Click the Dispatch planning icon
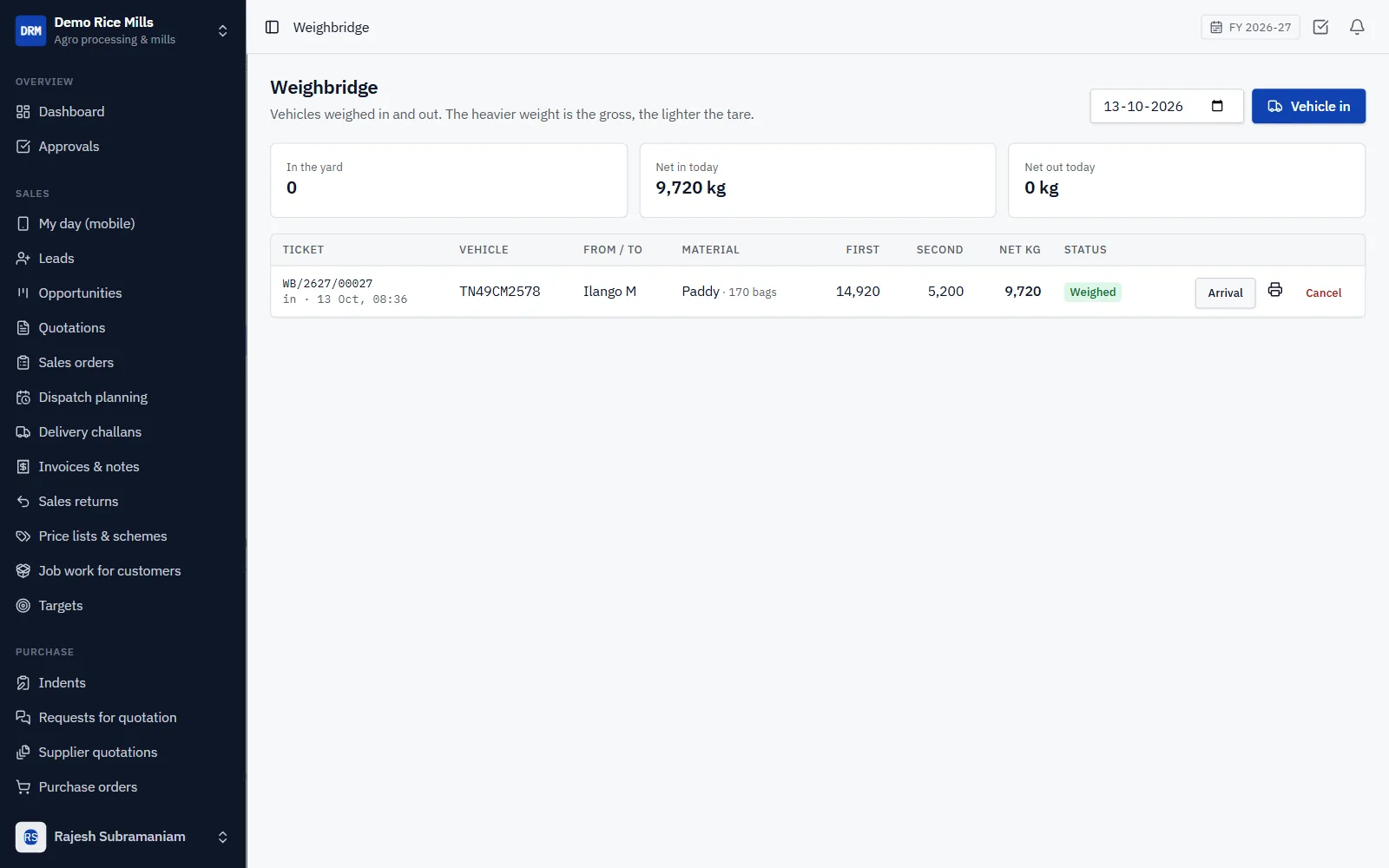Image resolution: width=1389 pixels, height=868 pixels. tap(23, 398)
